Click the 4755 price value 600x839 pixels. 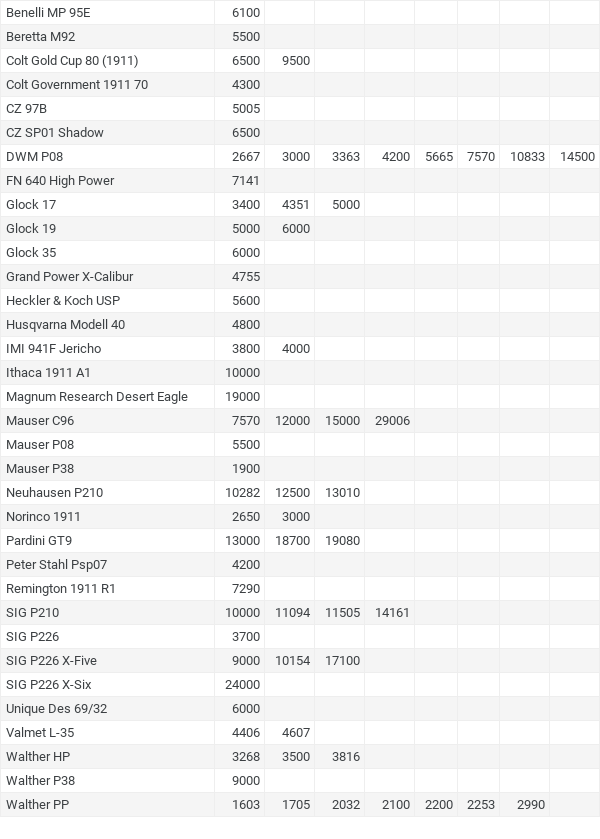[x=246, y=277]
